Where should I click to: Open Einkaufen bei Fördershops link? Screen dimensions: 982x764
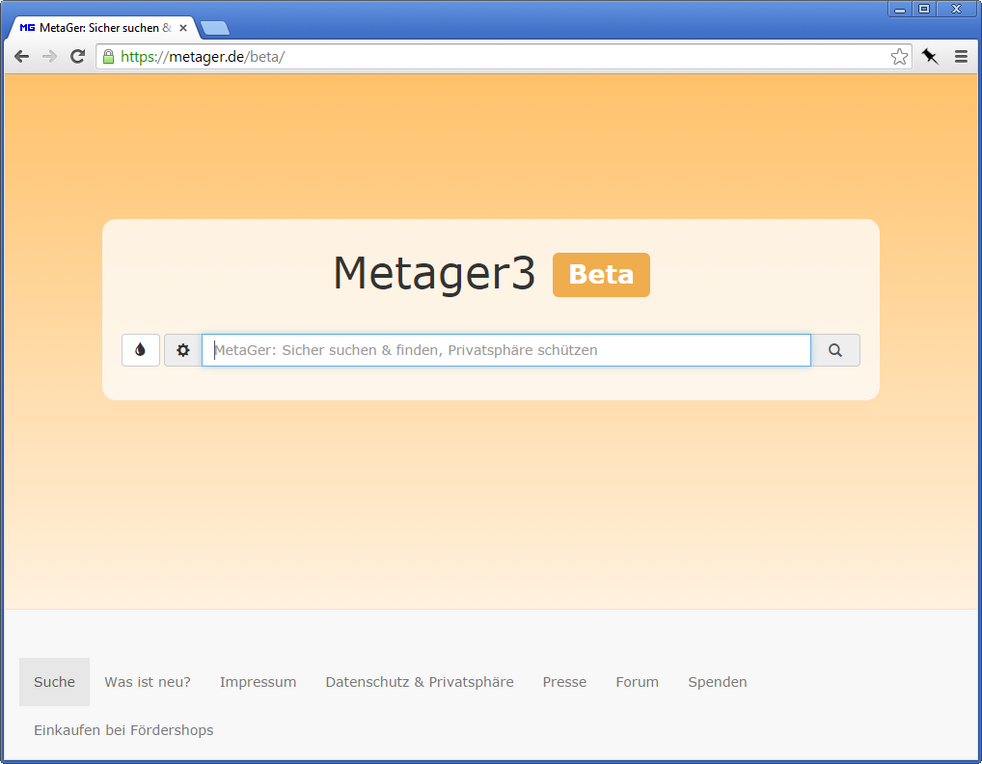coord(123,730)
